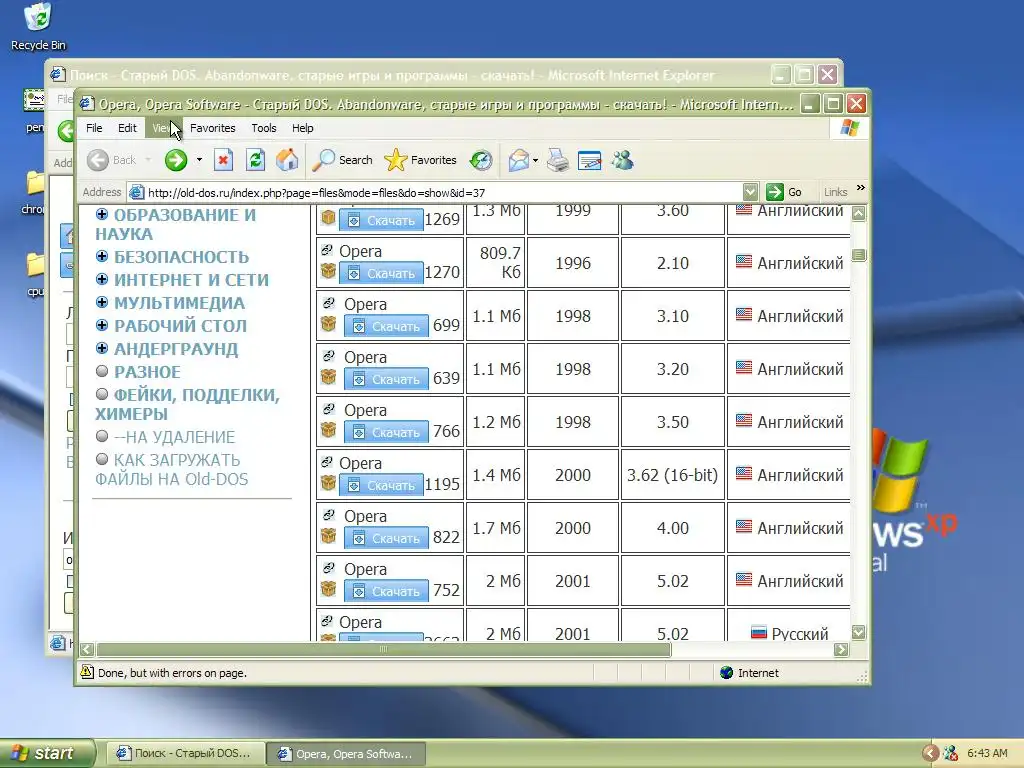Click the horizontal scrollbar right arrow
1024x768 pixels.
click(x=841, y=649)
